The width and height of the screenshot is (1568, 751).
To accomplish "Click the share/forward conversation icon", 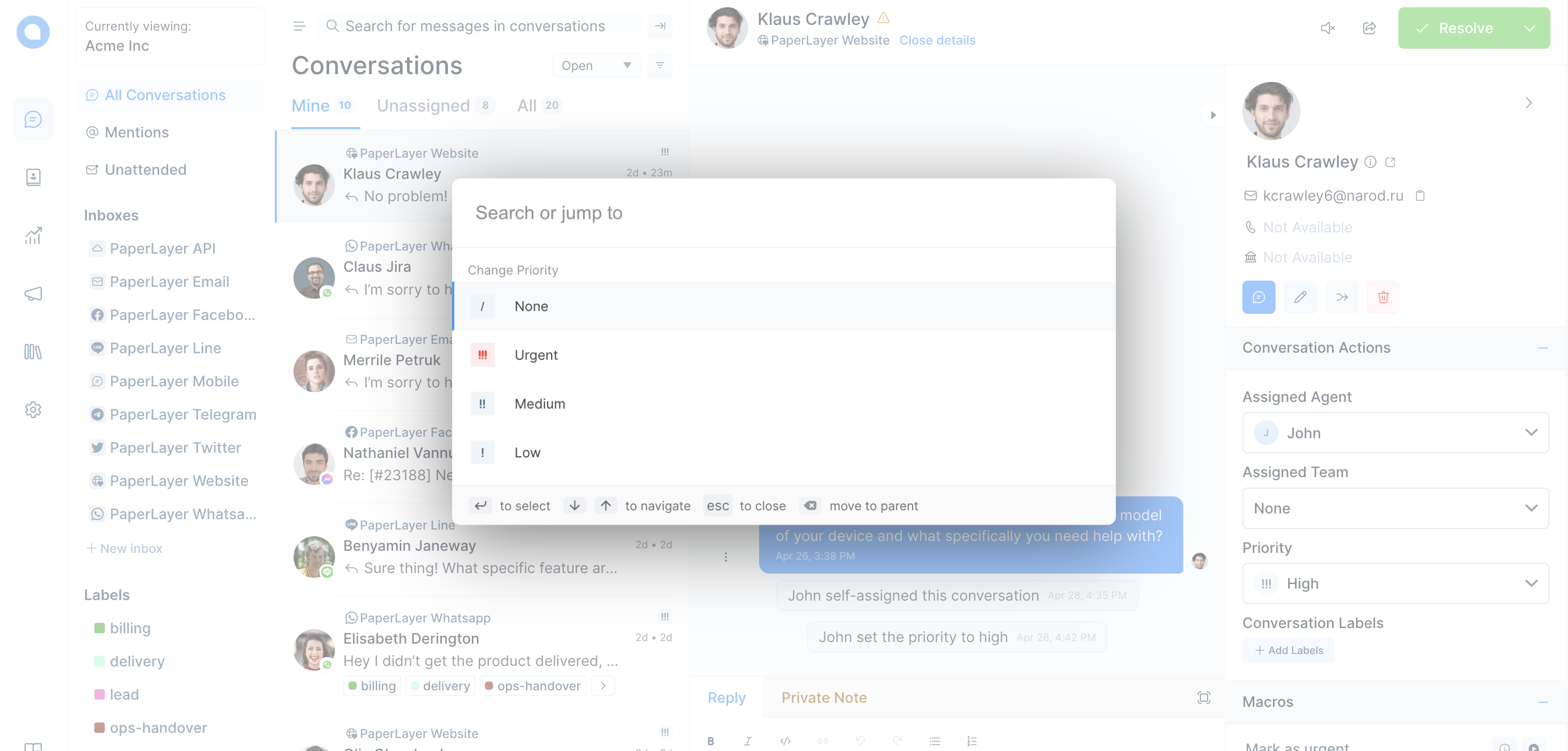I will coord(1368,27).
